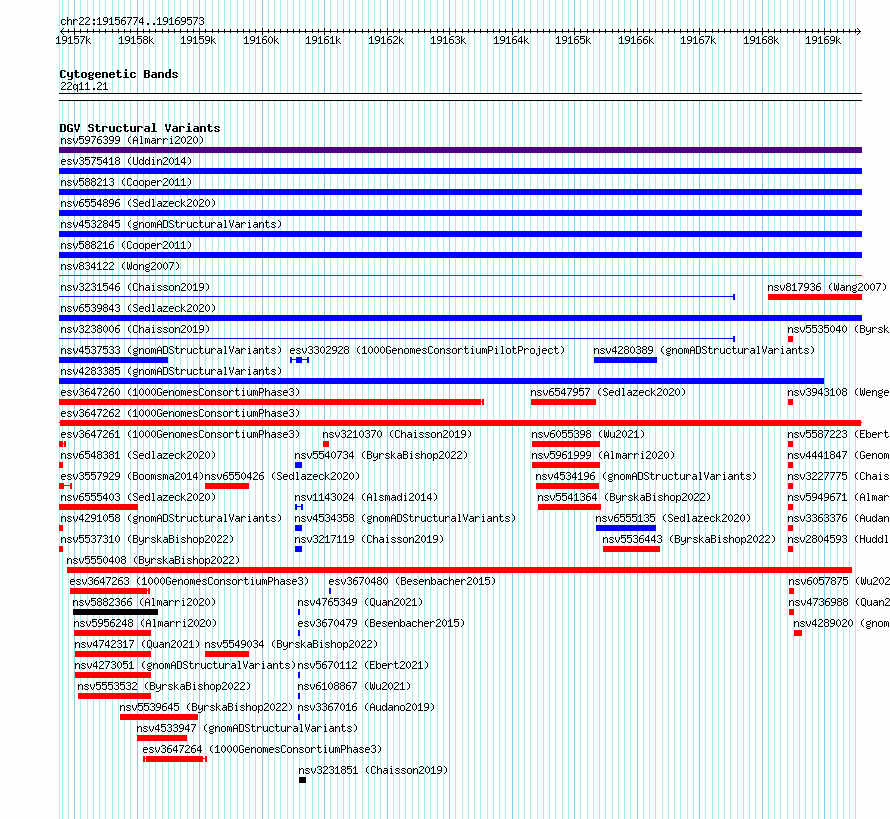Open nsv4280389 (gnomADStructuralVariants) variant
Viewport: 890px width, 819px height.
704,350
